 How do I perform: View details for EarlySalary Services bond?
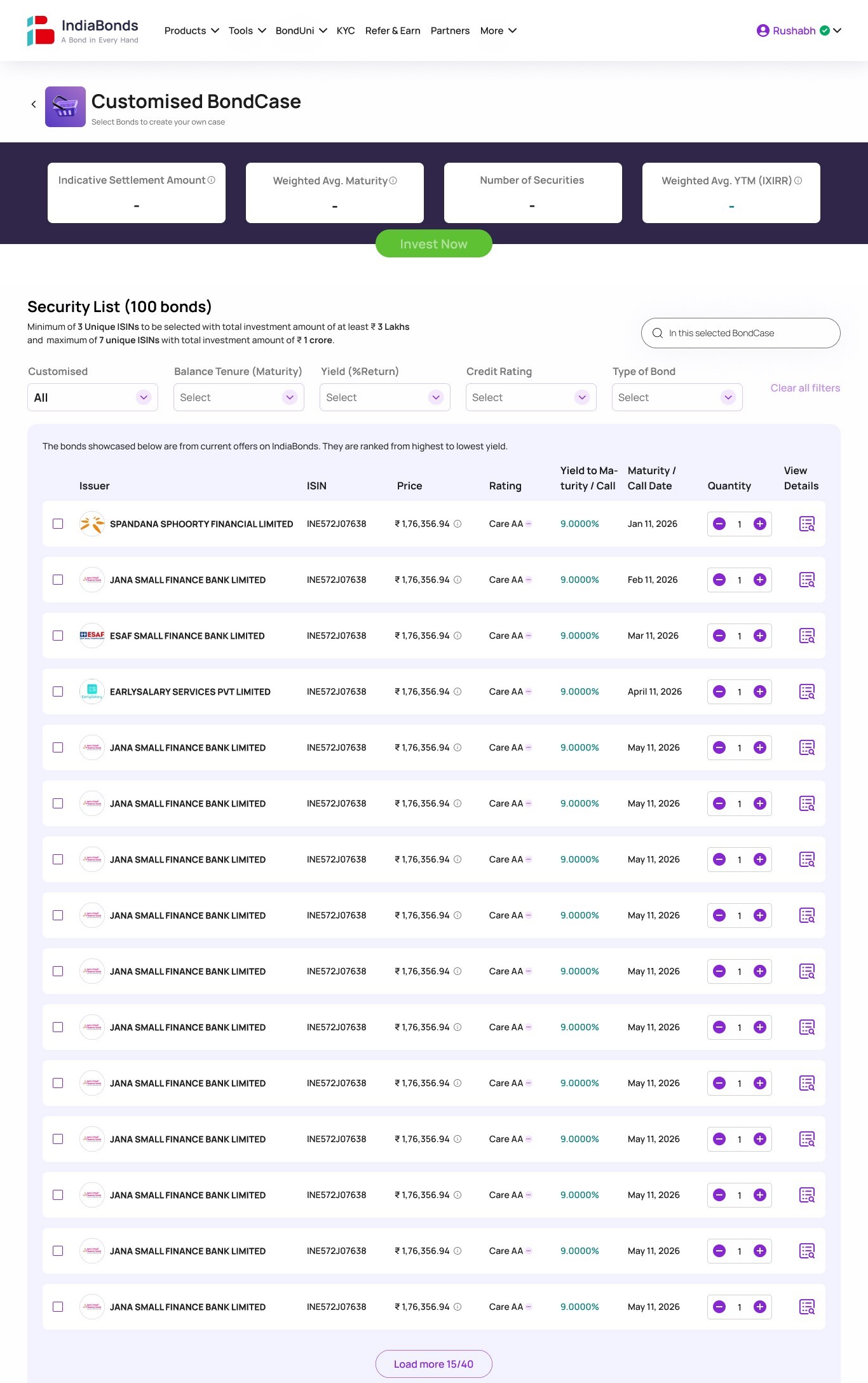(807, 691)
